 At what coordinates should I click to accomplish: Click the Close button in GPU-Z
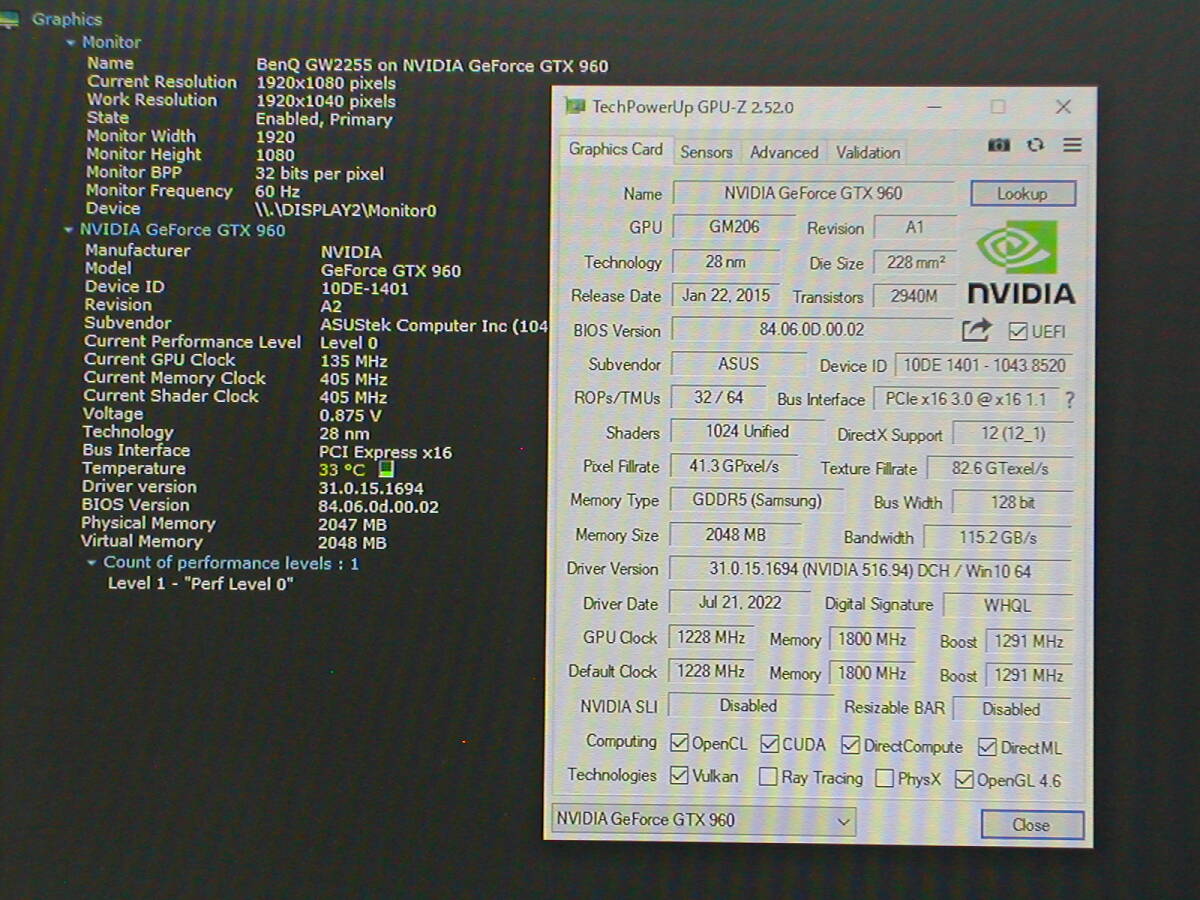1031,825
